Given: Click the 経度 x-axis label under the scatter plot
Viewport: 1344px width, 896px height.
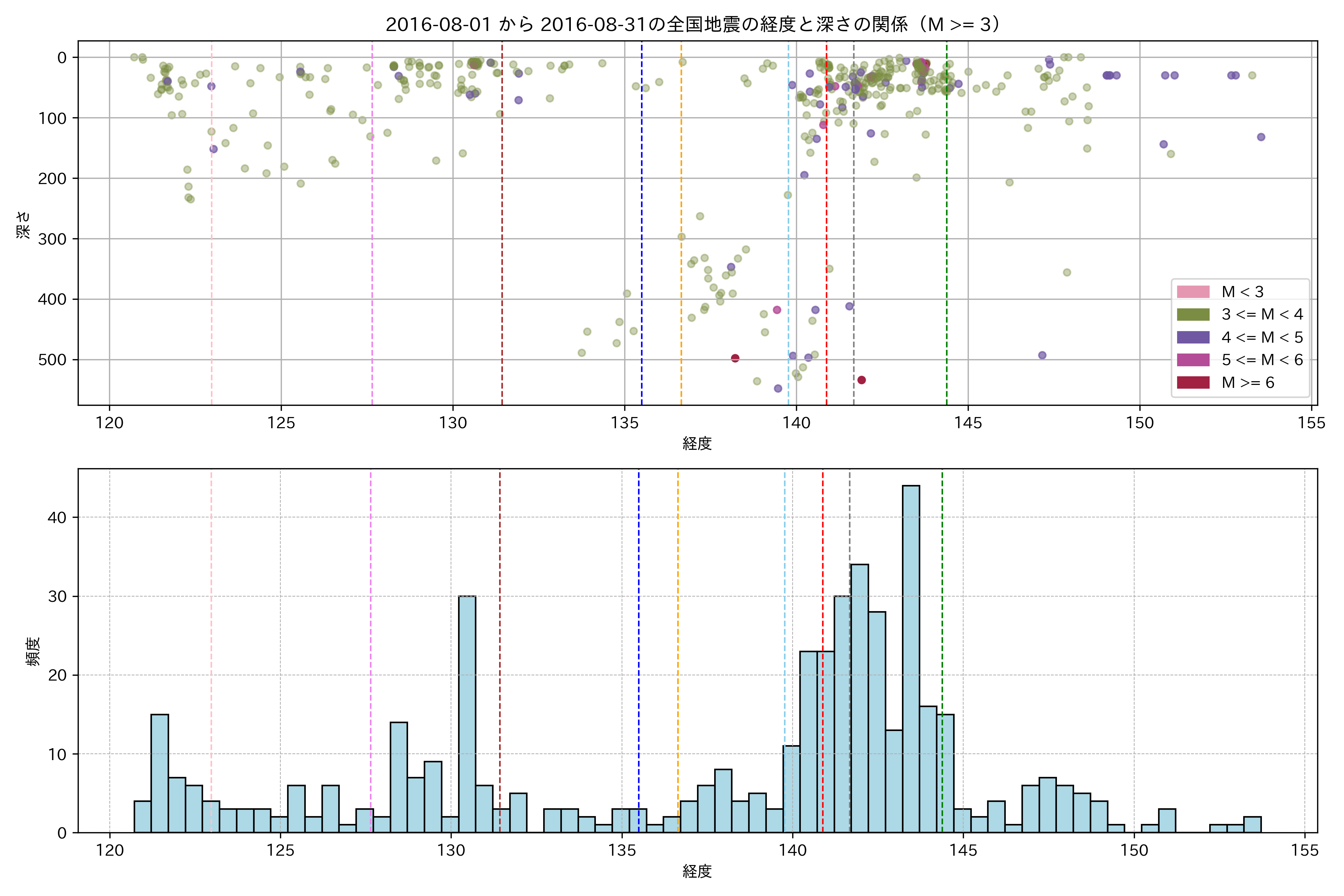Looking at the screenshot, I should [x=697, y=444].
